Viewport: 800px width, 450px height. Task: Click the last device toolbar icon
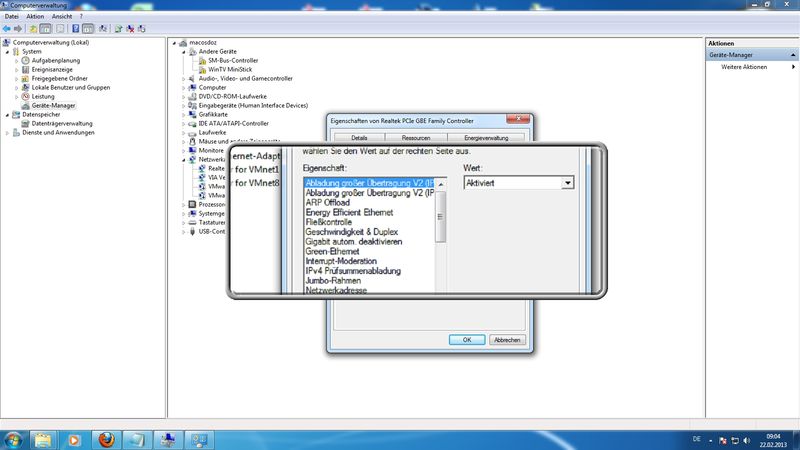[142, 29]
